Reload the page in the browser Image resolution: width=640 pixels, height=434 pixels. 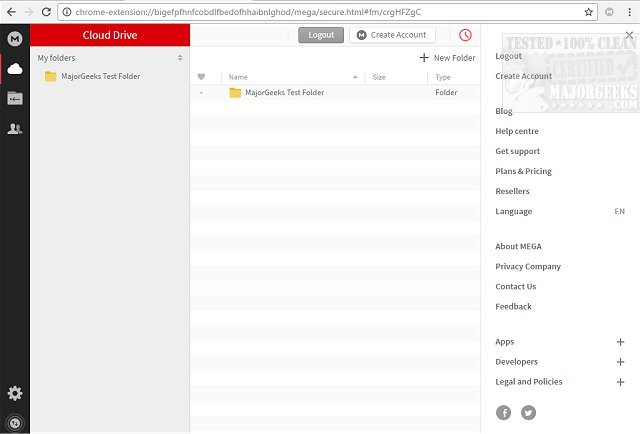46,11
